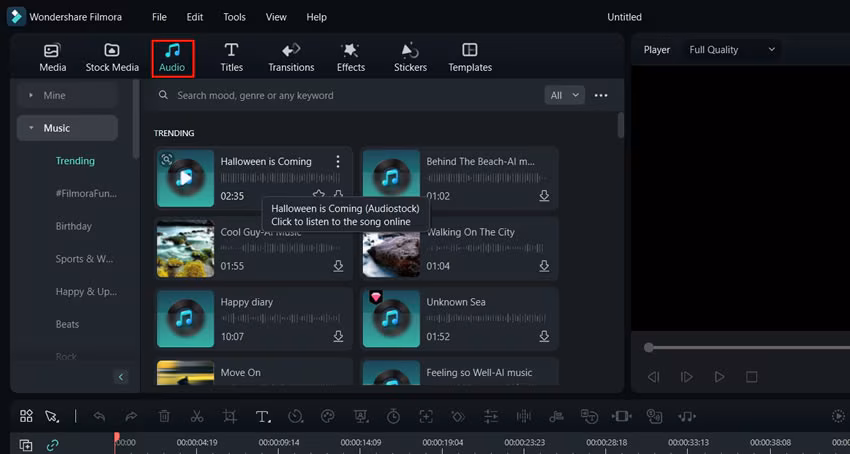Open the File menu
Screen dimensions: 850x454
point(159,17)
